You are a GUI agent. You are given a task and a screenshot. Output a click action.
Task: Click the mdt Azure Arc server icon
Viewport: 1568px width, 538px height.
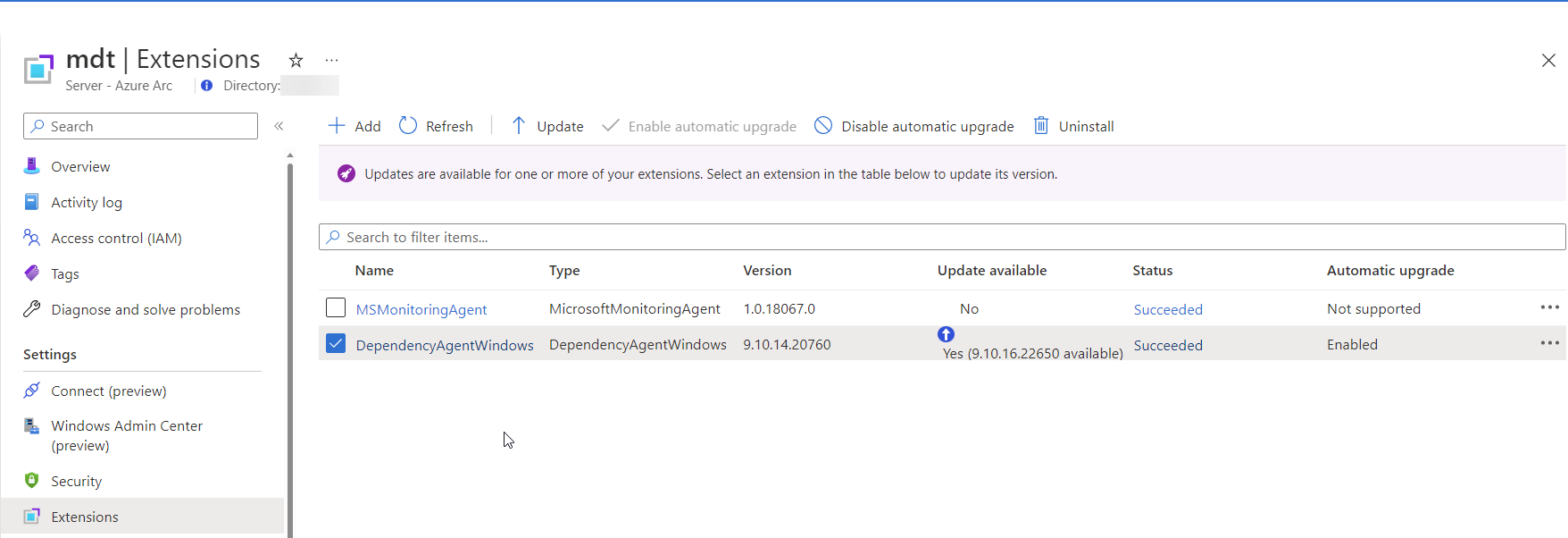[x=38, y=69]
